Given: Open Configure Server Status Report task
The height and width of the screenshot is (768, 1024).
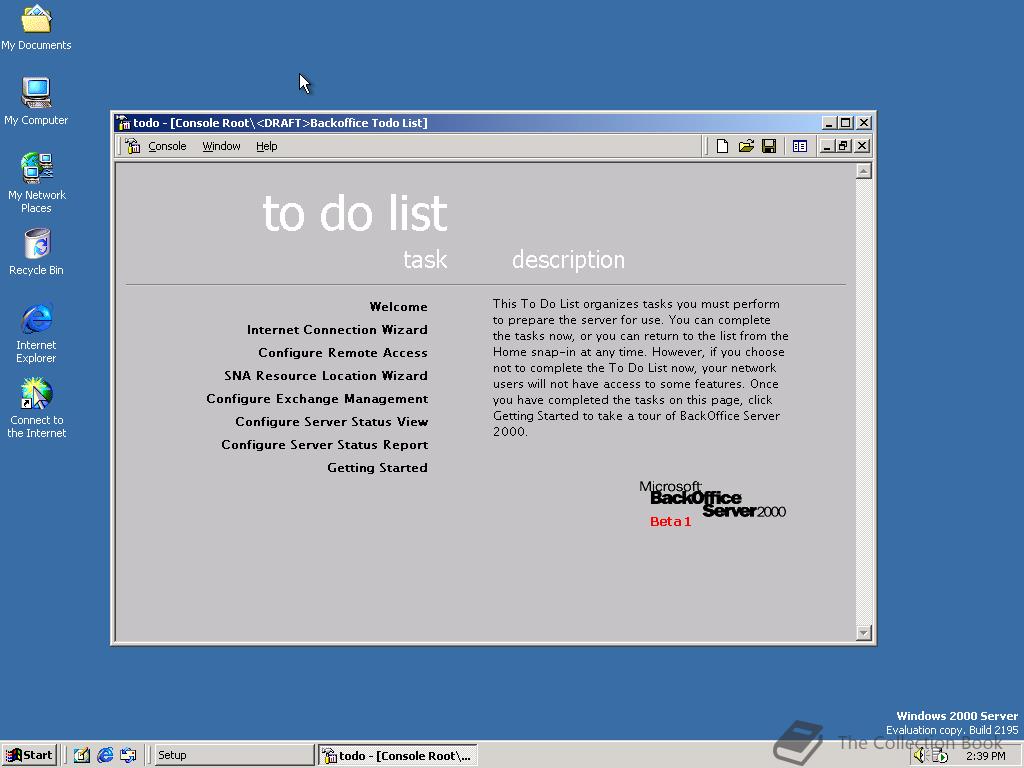Looking at the screenshot, I should point(325,445).
